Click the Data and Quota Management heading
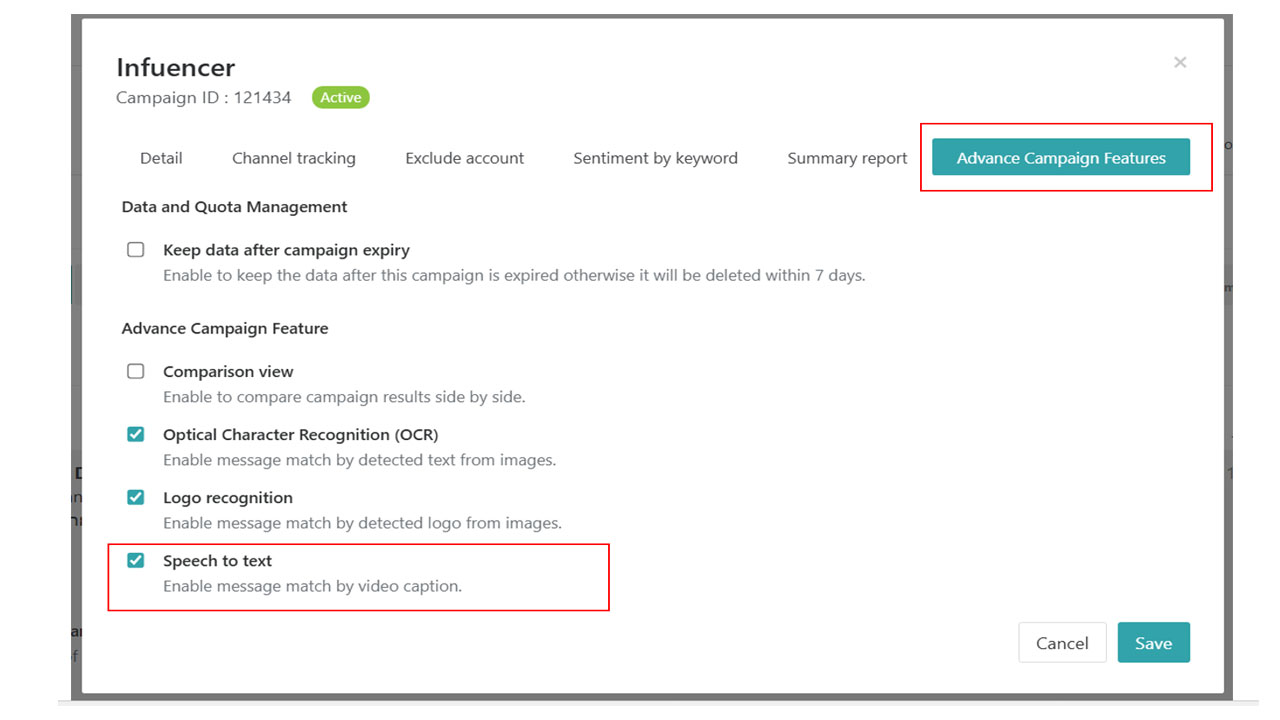 click(x=234, y=207)
